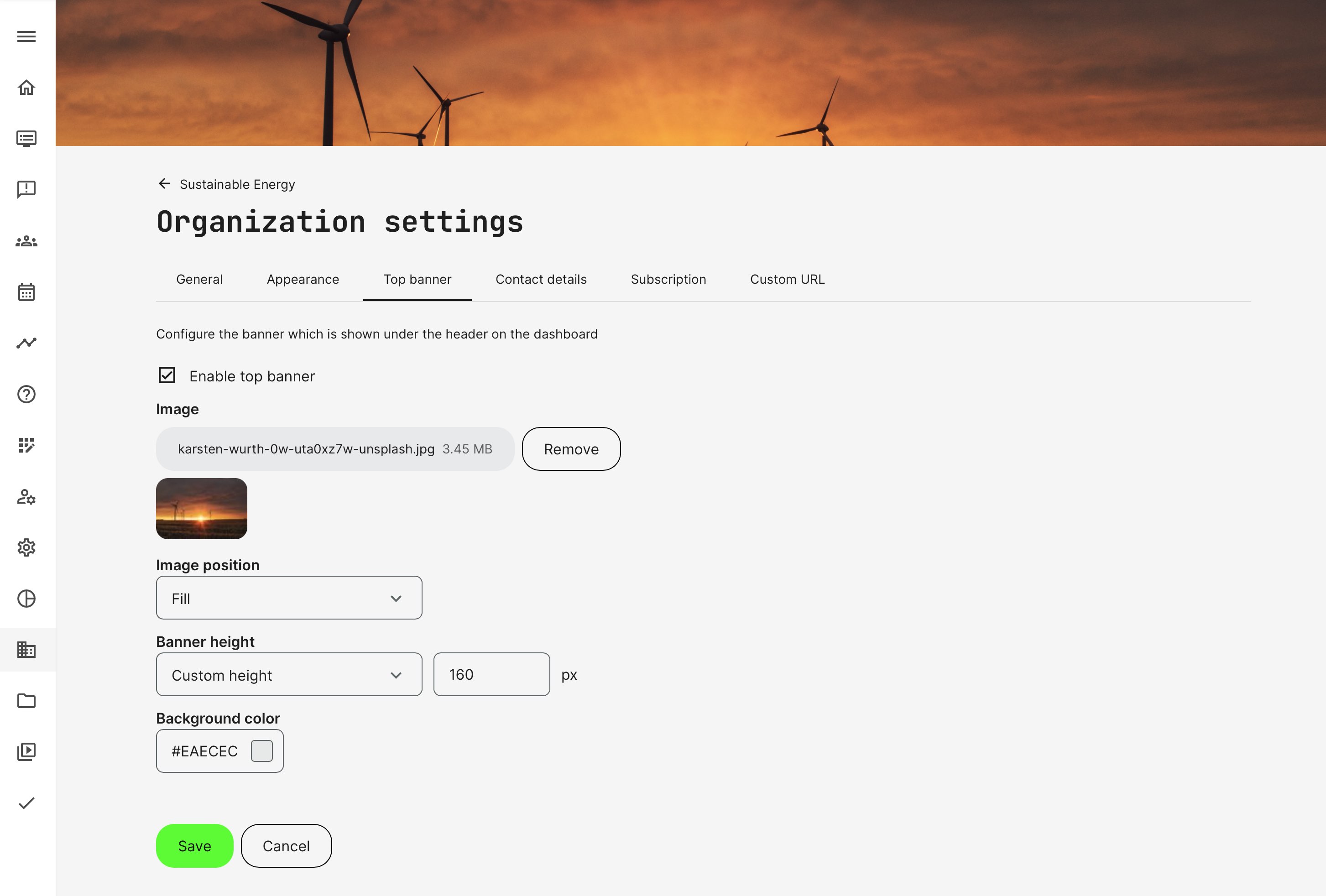Click the banner height pixel input field
This screenshot has width=1326, height=896.
[x=491, y=675]
